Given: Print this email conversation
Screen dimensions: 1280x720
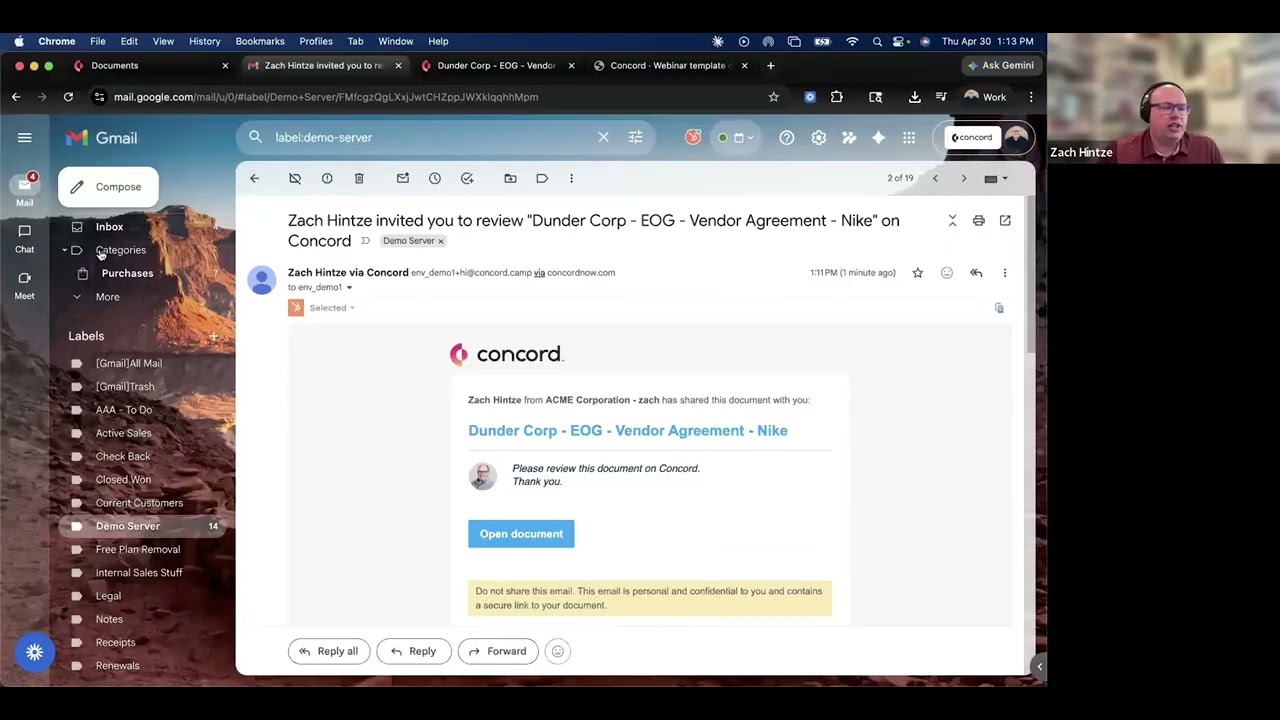Looking at the screenshot, I should pos(979,220).
